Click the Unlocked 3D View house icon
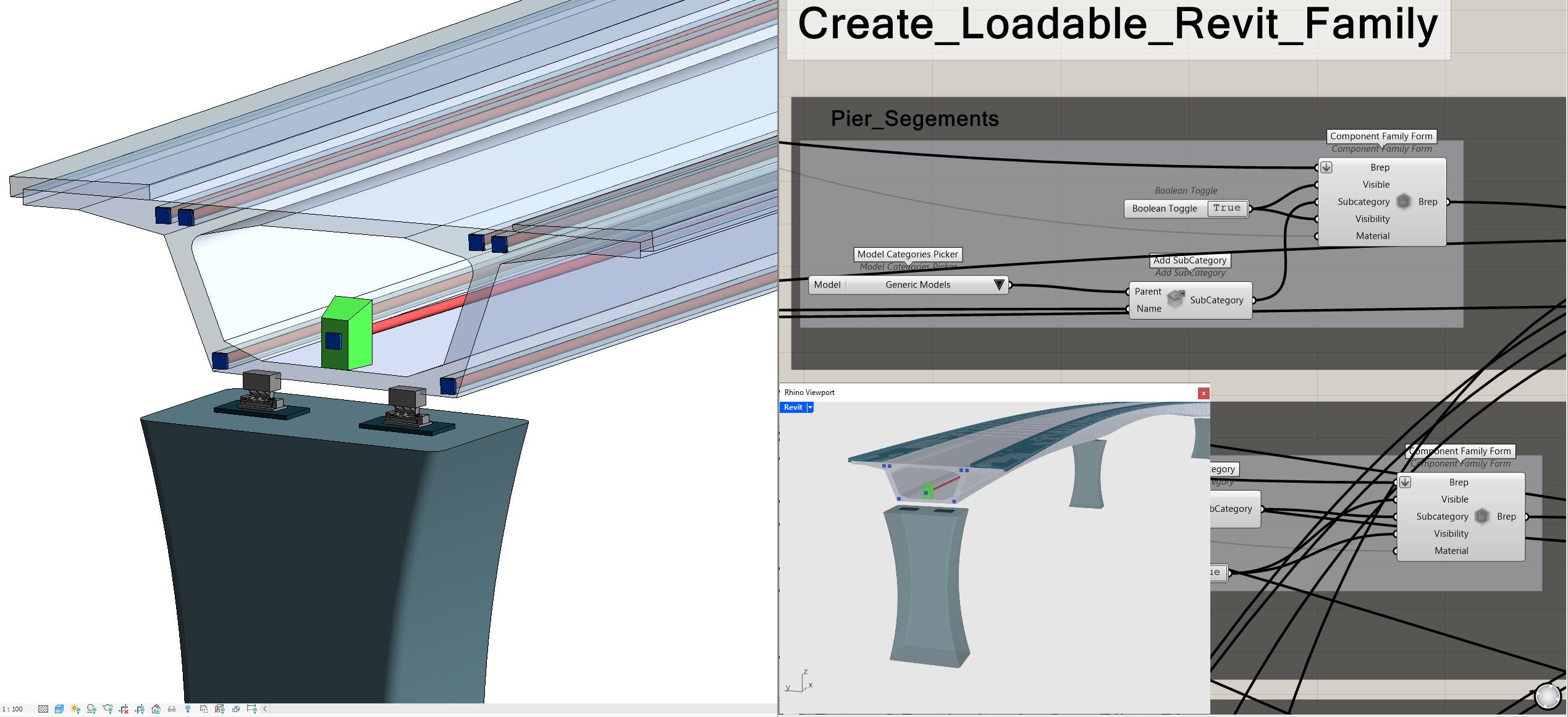The image size is (1568, 717). (x=156, y=709)
